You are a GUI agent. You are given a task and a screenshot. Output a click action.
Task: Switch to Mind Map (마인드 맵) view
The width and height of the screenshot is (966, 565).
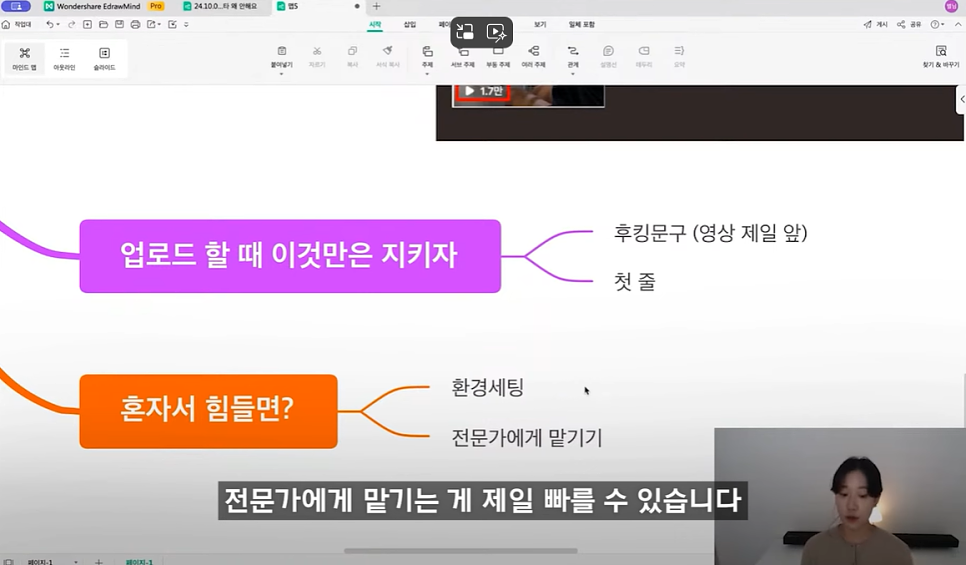tap(25, 59)
